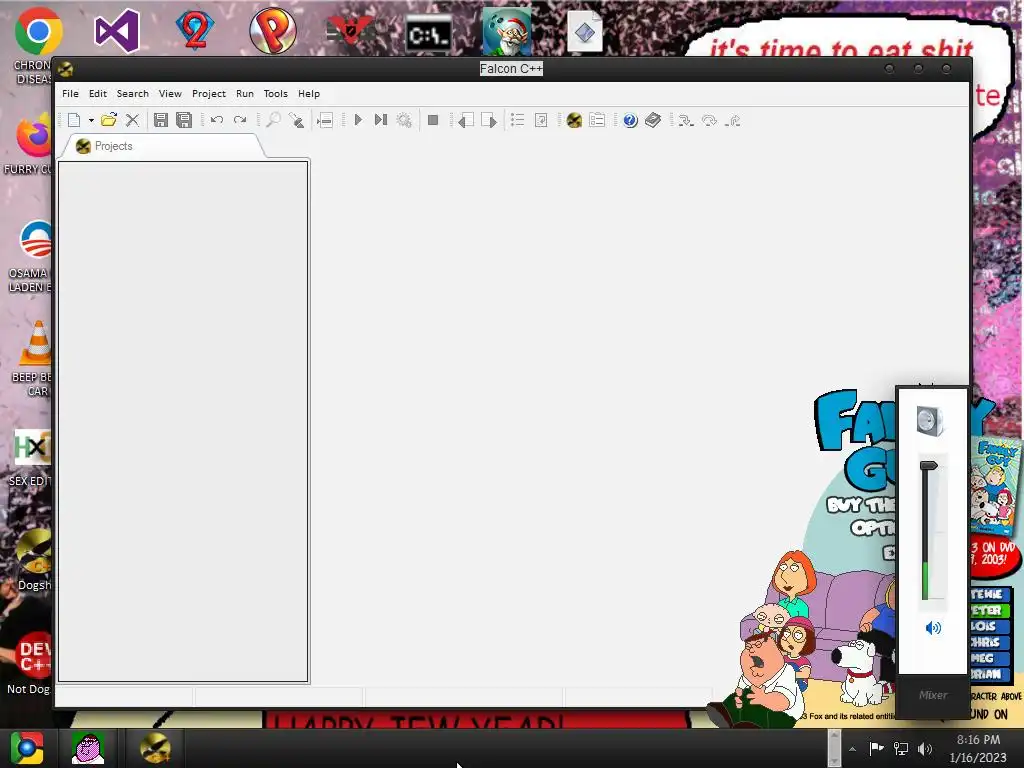Open the File menu

[71, 93]
